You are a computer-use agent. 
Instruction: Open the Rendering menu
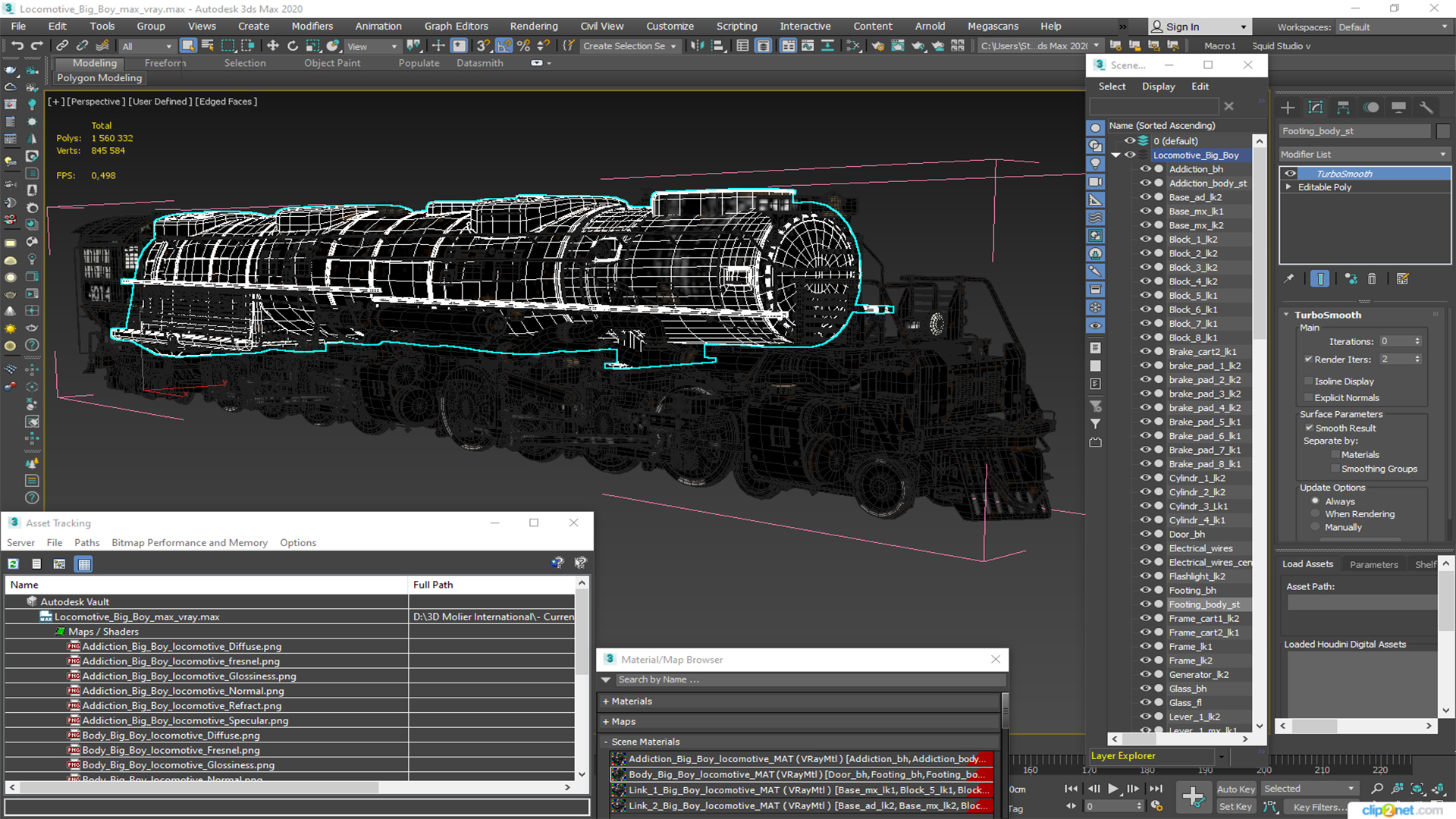click(x=534, y=26)
